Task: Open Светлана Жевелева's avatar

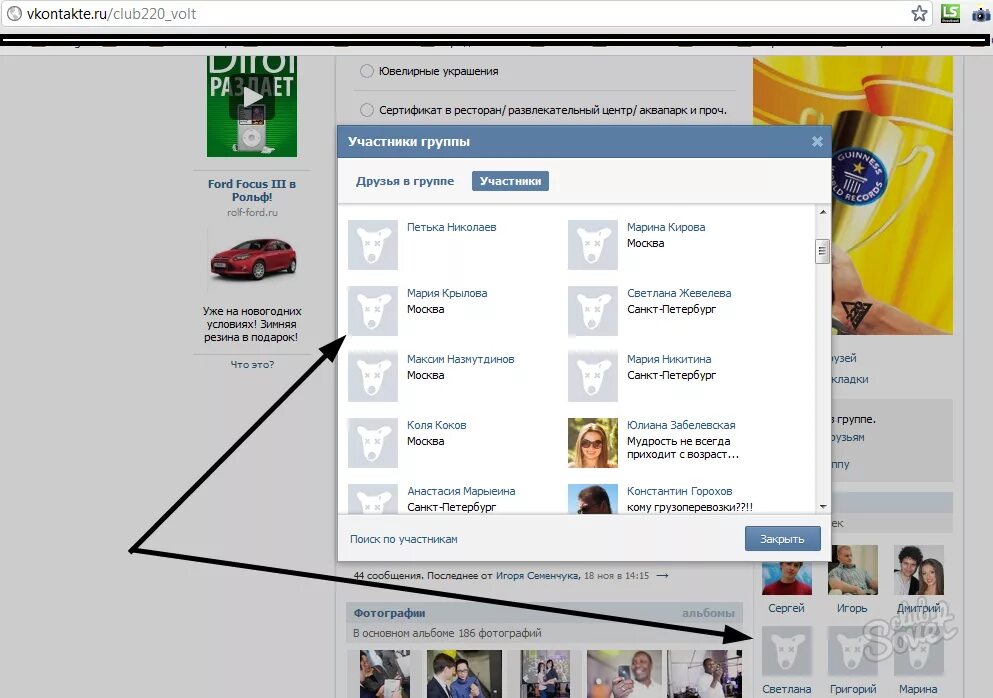Action: tap(593, 310)
